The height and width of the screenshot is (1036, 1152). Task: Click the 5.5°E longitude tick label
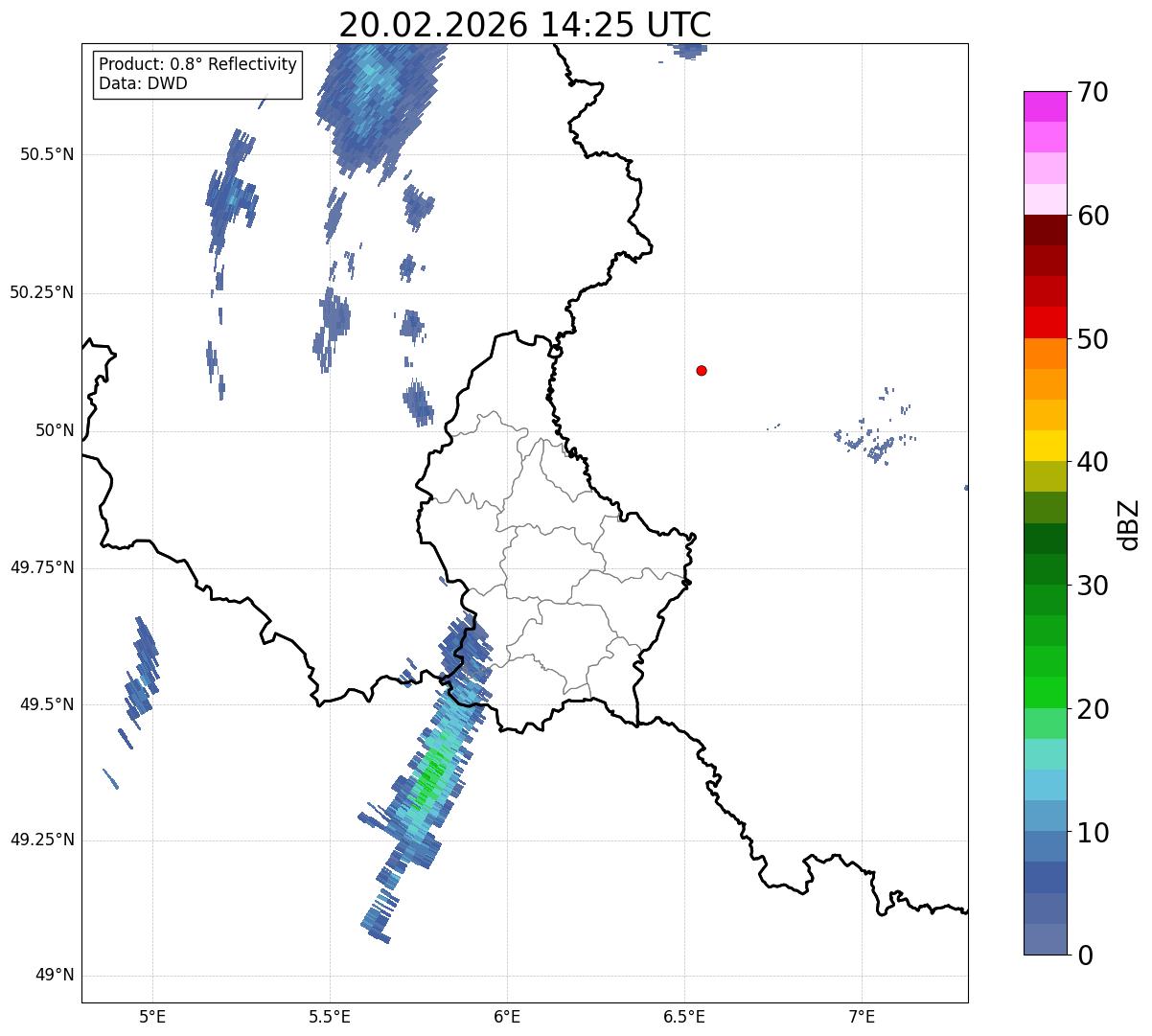(x=330, y=1016)
